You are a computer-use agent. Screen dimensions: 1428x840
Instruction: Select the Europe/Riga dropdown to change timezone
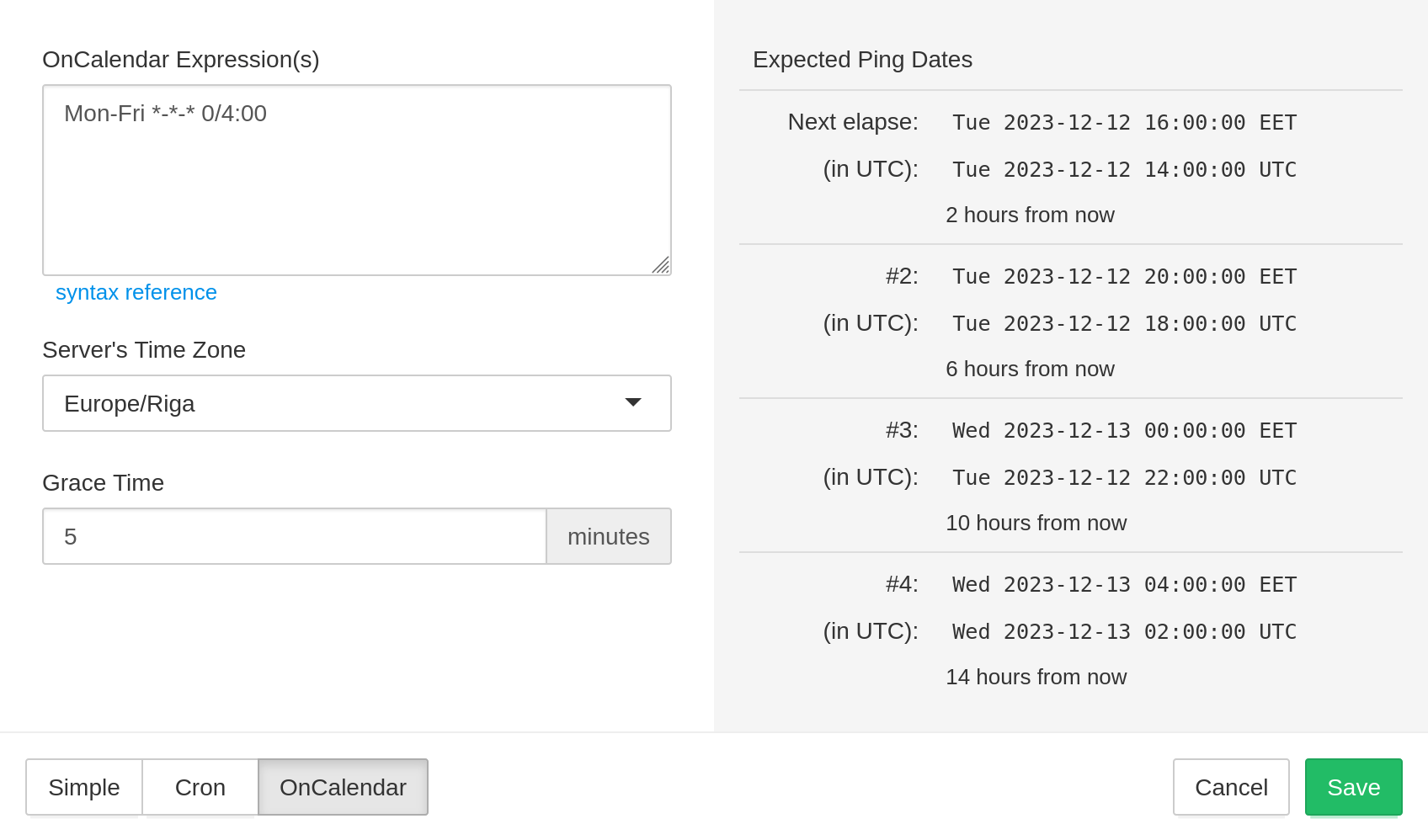pos(356,403)
